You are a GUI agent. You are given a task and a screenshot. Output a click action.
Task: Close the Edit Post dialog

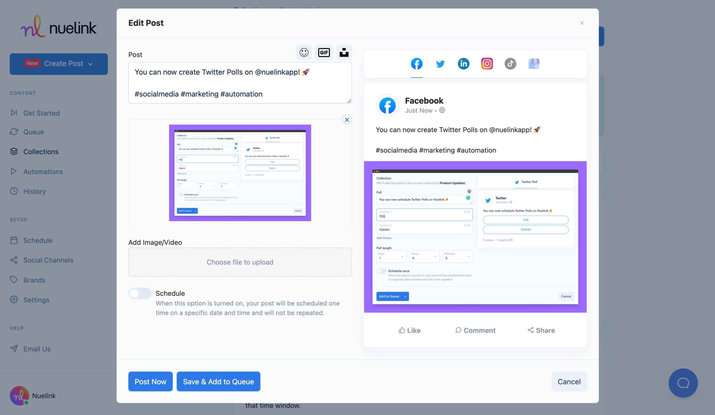582,23
